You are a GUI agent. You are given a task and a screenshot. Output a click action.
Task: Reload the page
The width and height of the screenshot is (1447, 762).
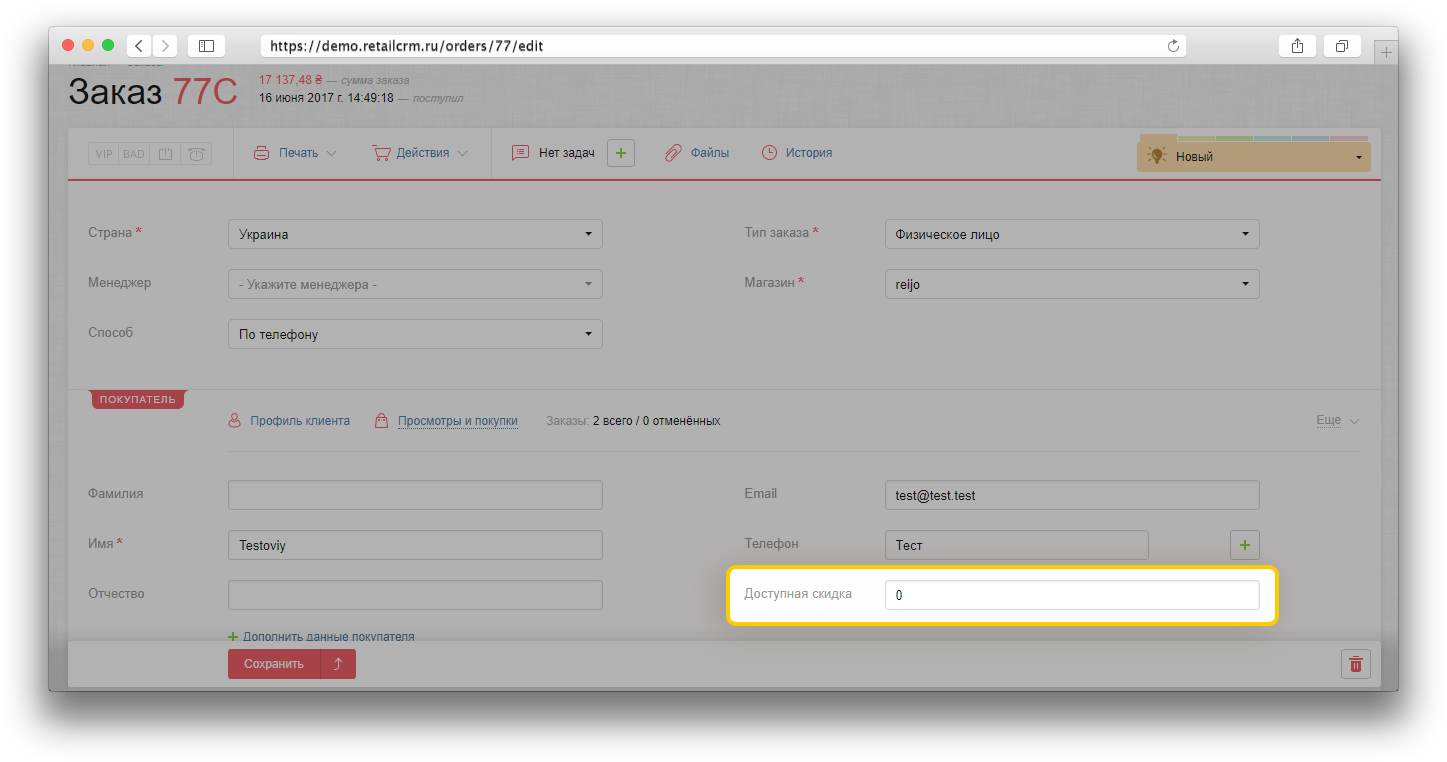click(x=1173, y=46)
